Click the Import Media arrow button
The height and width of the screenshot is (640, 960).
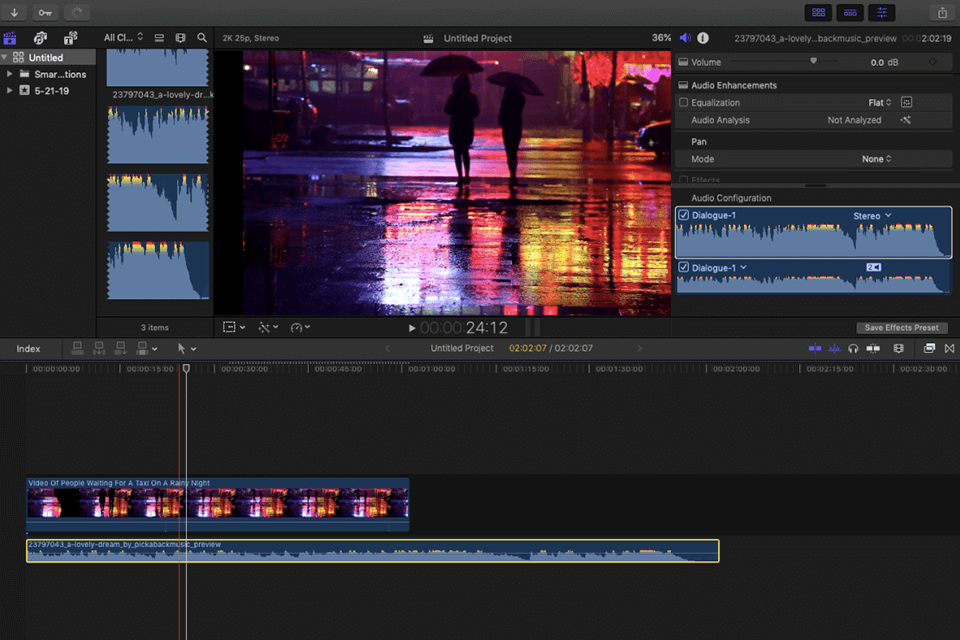[15, 13]
